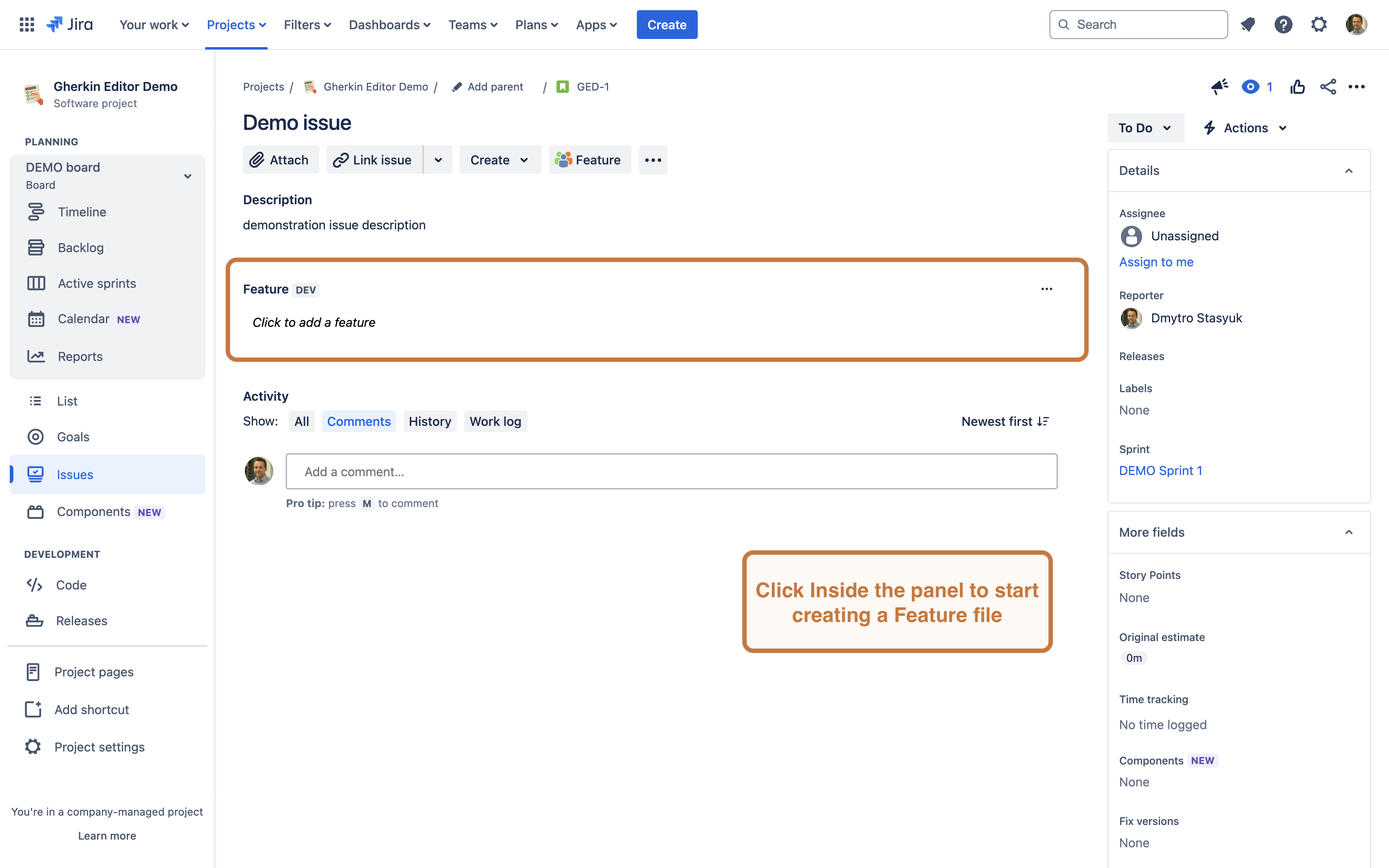The height and width of the screenshot is (868, 1389).
Task: Click the blue Create button in header
Action: [666, 25]
